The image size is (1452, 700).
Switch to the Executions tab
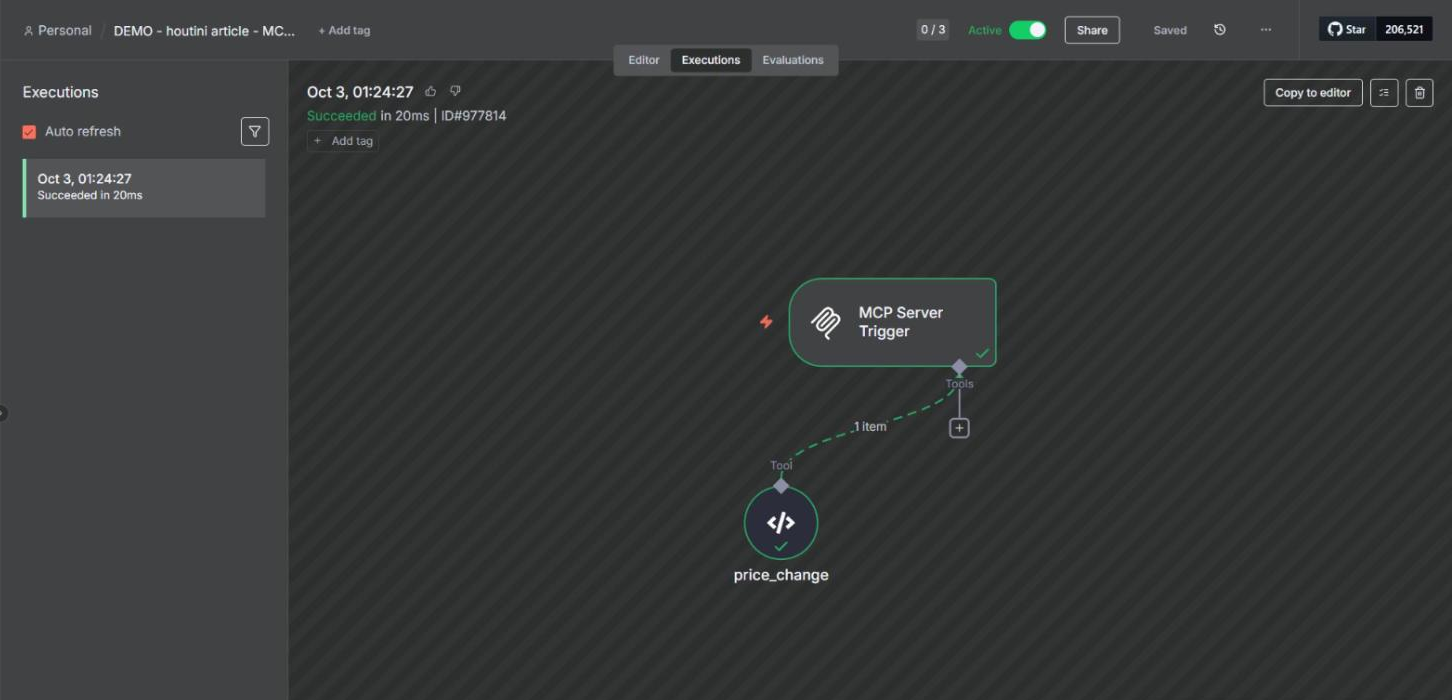pyautogui.click(x=711, y=60)
